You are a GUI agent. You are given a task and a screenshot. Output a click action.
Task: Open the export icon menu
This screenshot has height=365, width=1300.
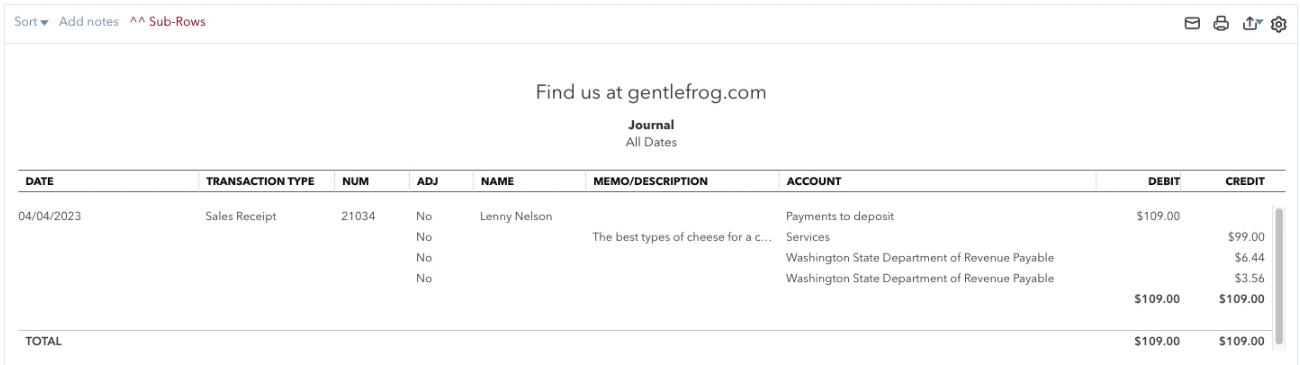pyautogui.click(x=1250, y=23)
